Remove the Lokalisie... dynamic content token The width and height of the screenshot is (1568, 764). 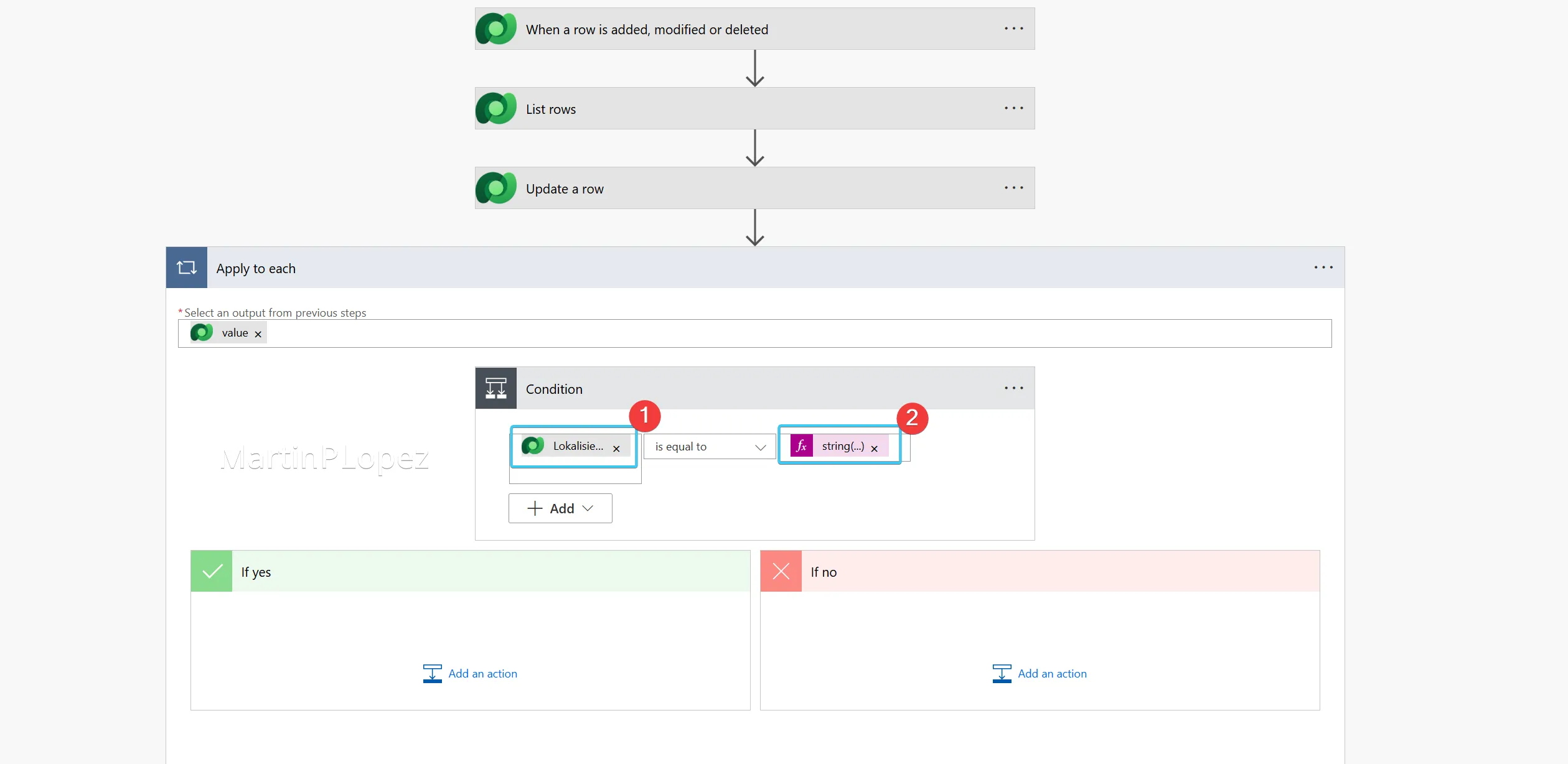(x=616, y=449)
